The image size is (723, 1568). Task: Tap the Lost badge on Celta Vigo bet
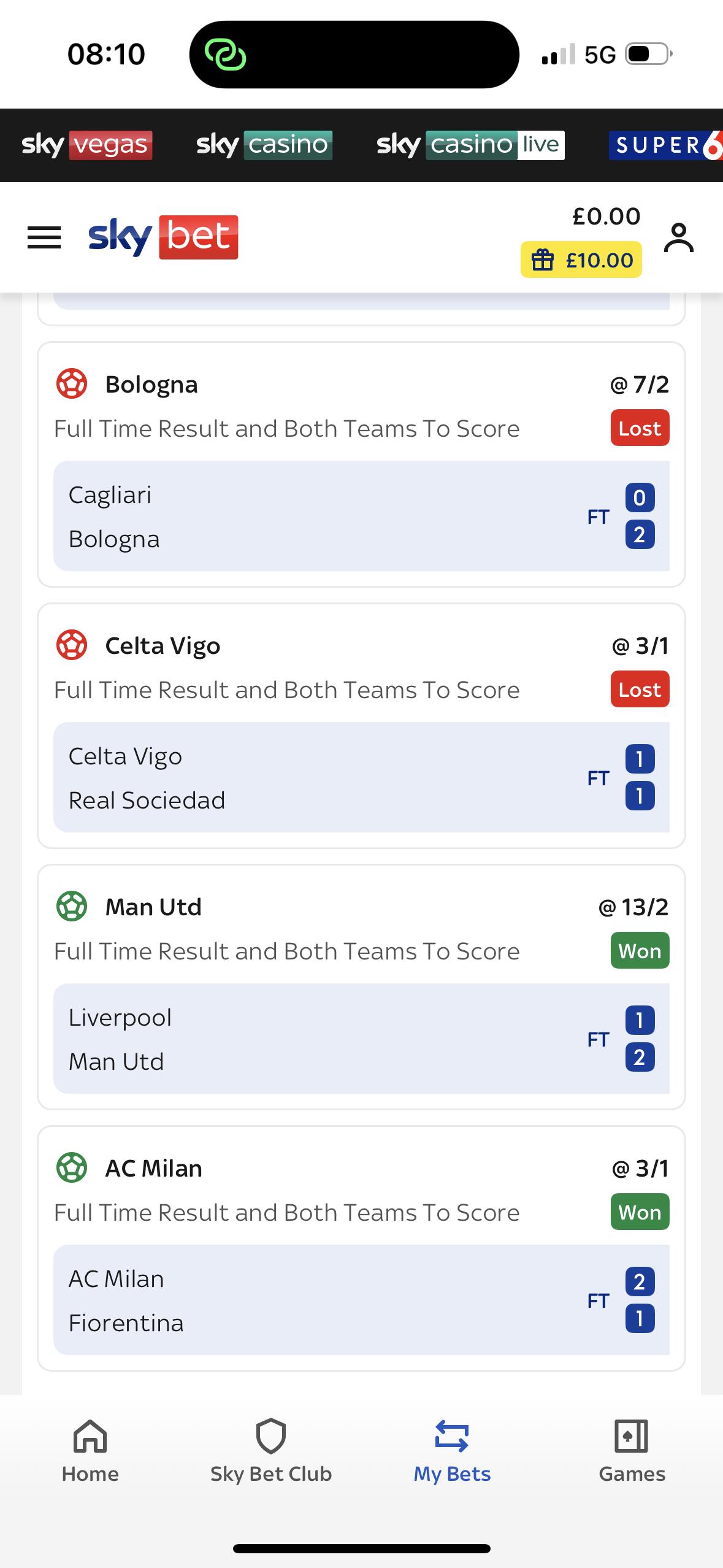pos(640,690)
